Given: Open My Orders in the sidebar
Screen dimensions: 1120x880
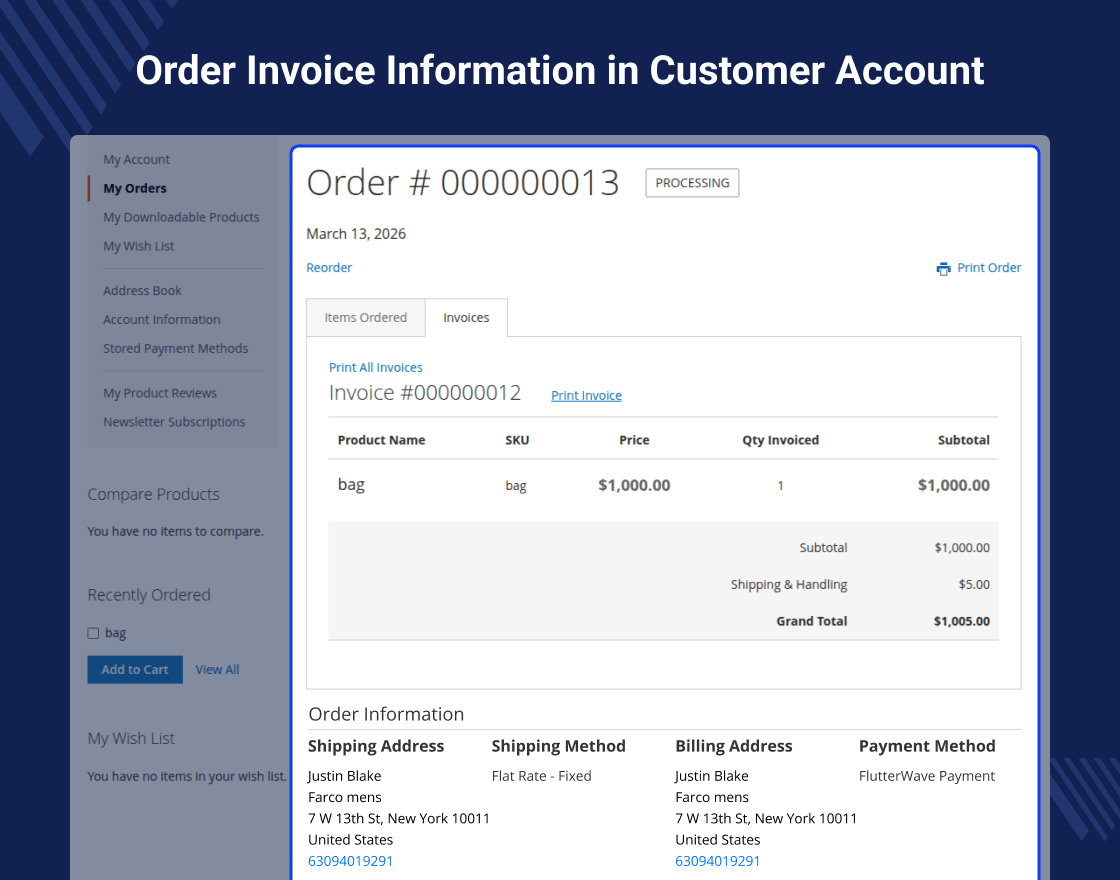Looking at the screenshot, I should (135, 189).
